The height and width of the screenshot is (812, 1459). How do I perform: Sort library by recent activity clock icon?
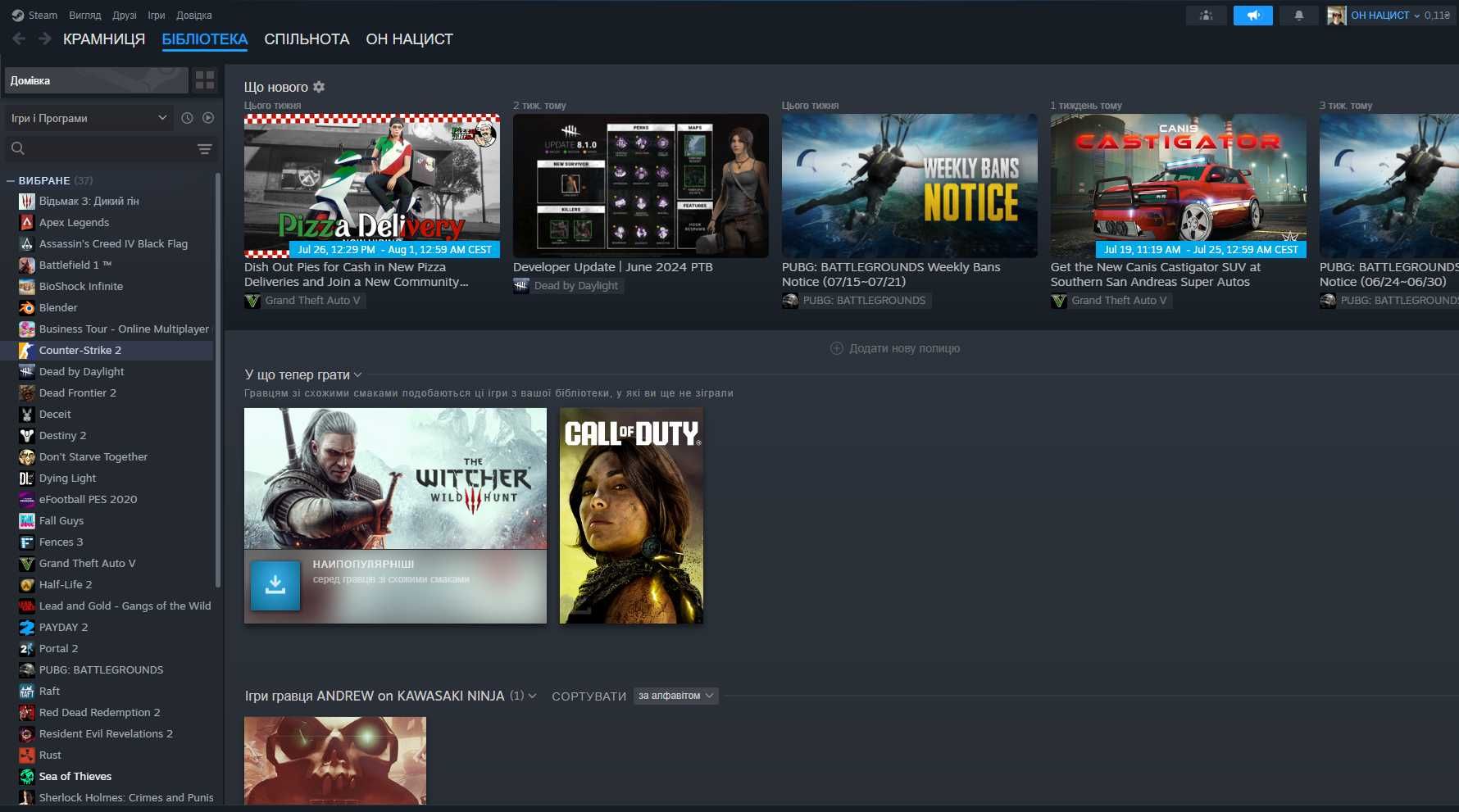[187, 118]
